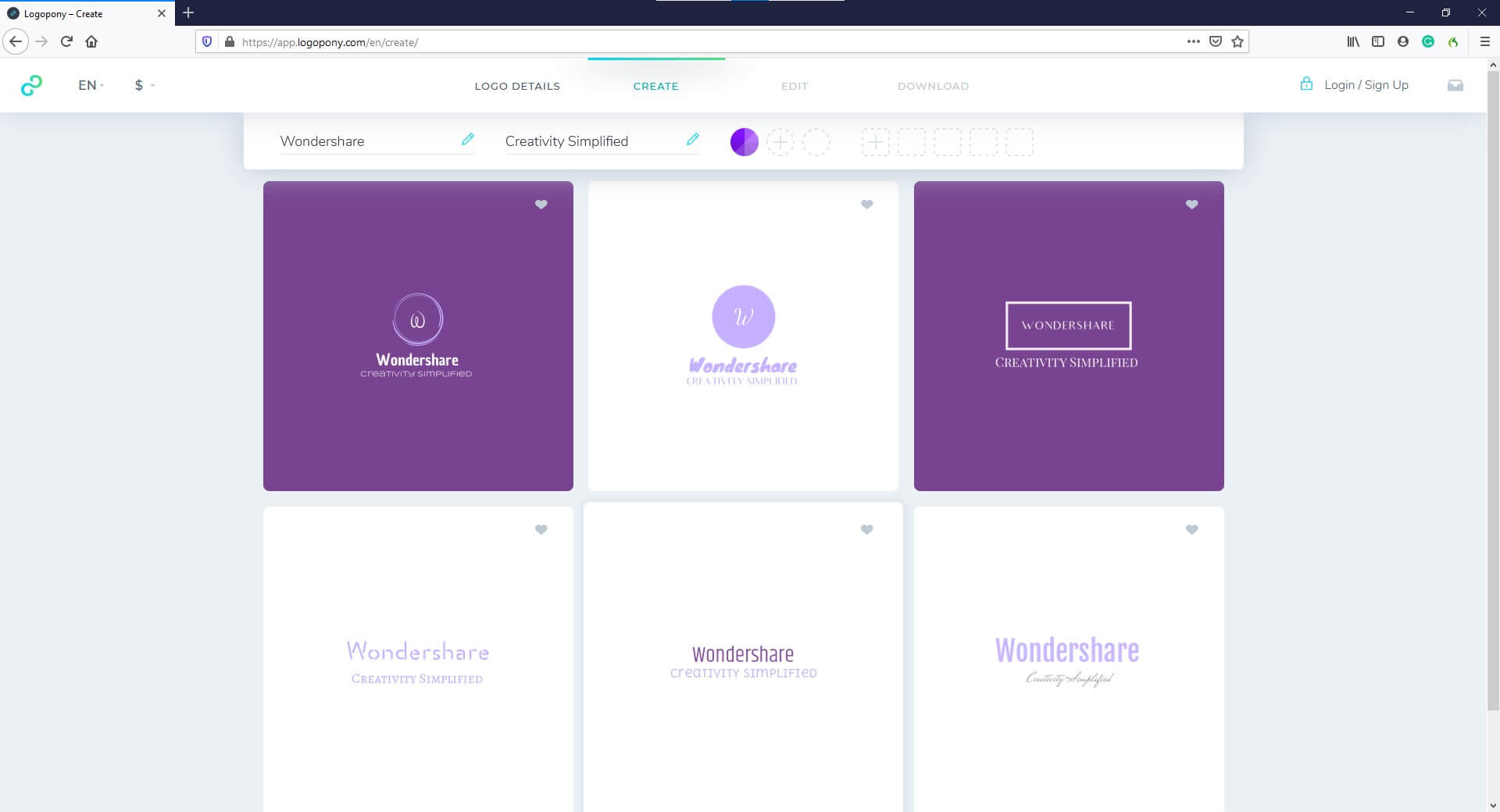Favorite the white logo with lilac W circle
The width and height of the screenshot is (1500, 812).
866,205
